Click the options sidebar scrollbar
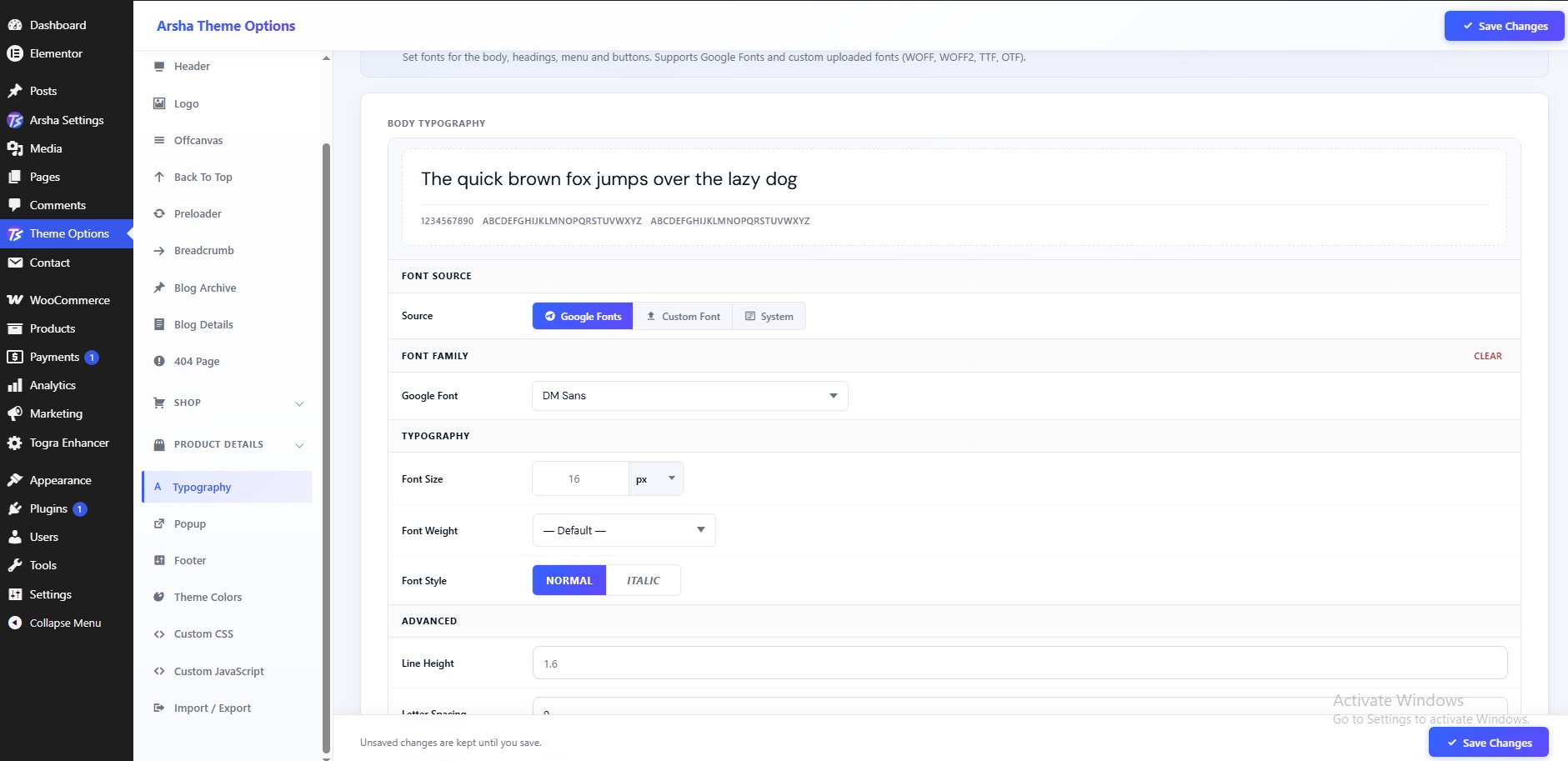The image size is (1568, 761). pos(326,447)
